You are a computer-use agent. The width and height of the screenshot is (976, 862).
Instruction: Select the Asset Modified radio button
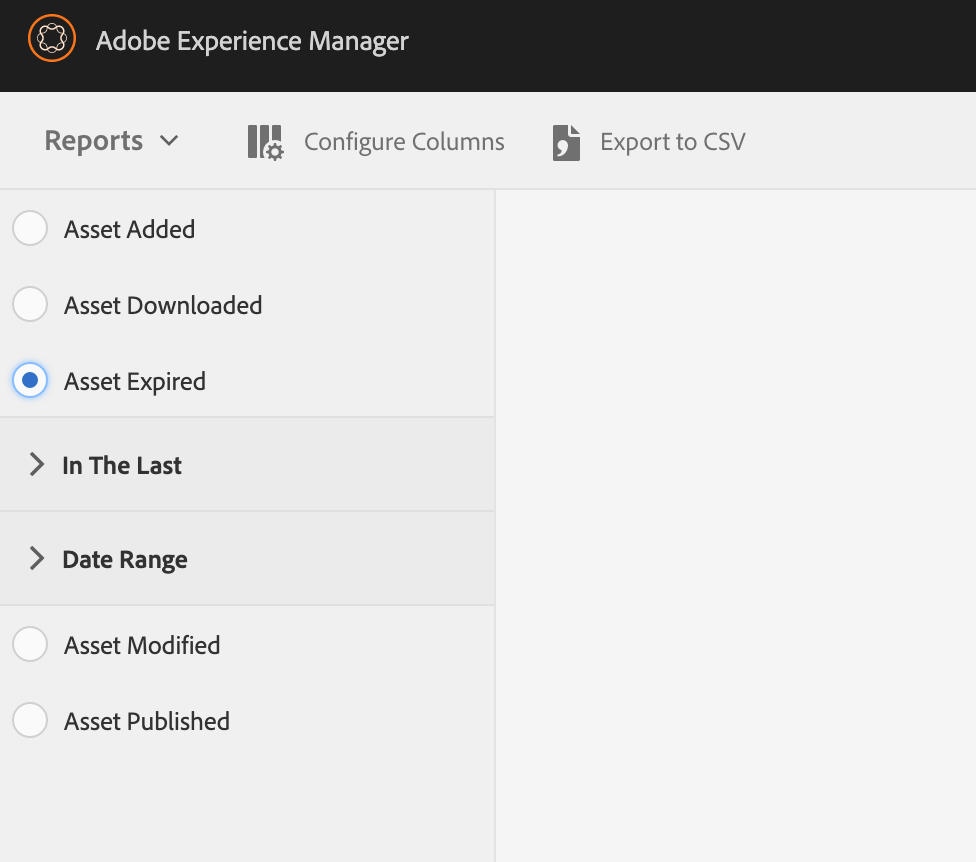point(30,645)
